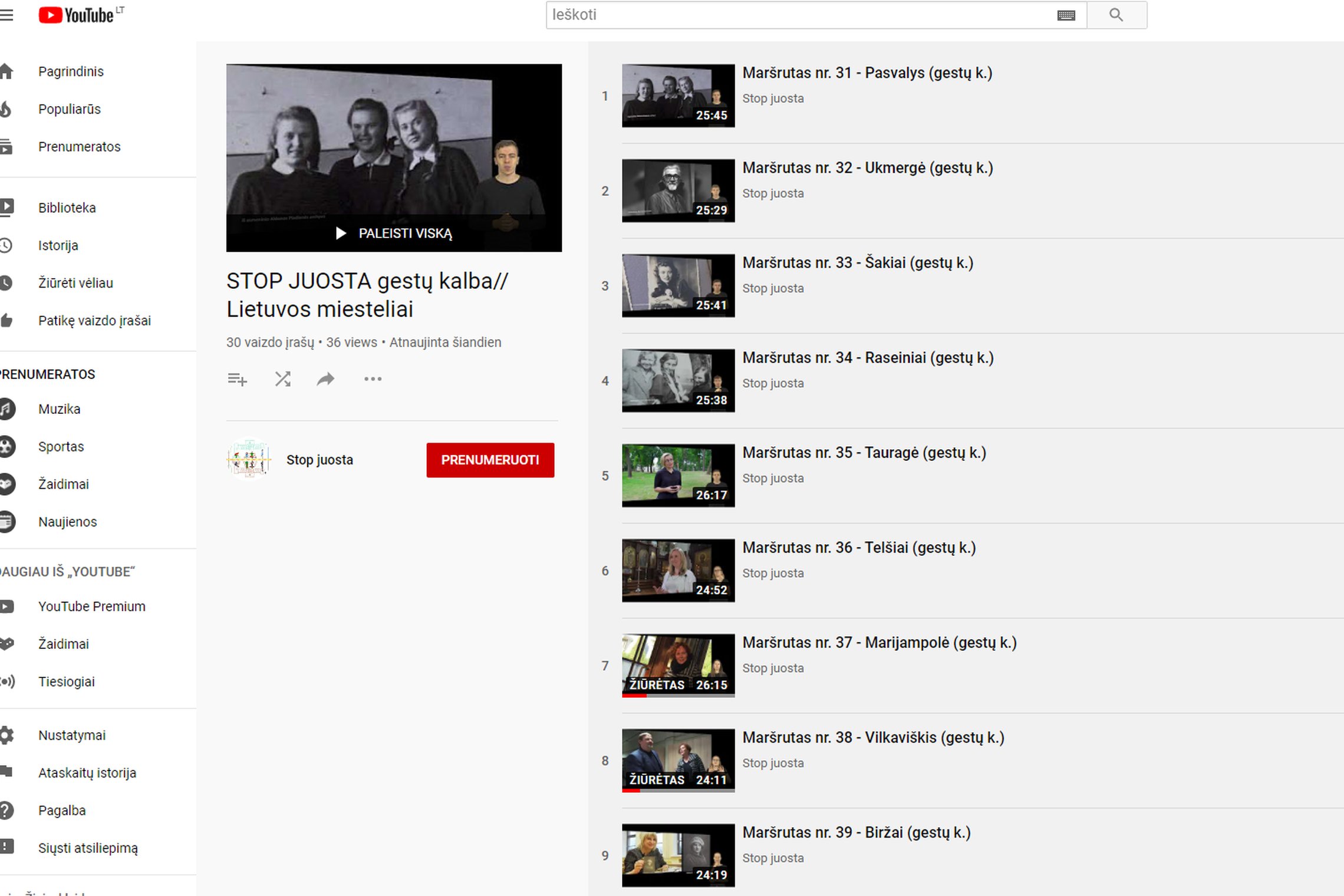Image resolution: width=1344 pixels, height=896 pixels.
Task: Open Pasvalys video thumbnail
Action: [x=678, y=95]
